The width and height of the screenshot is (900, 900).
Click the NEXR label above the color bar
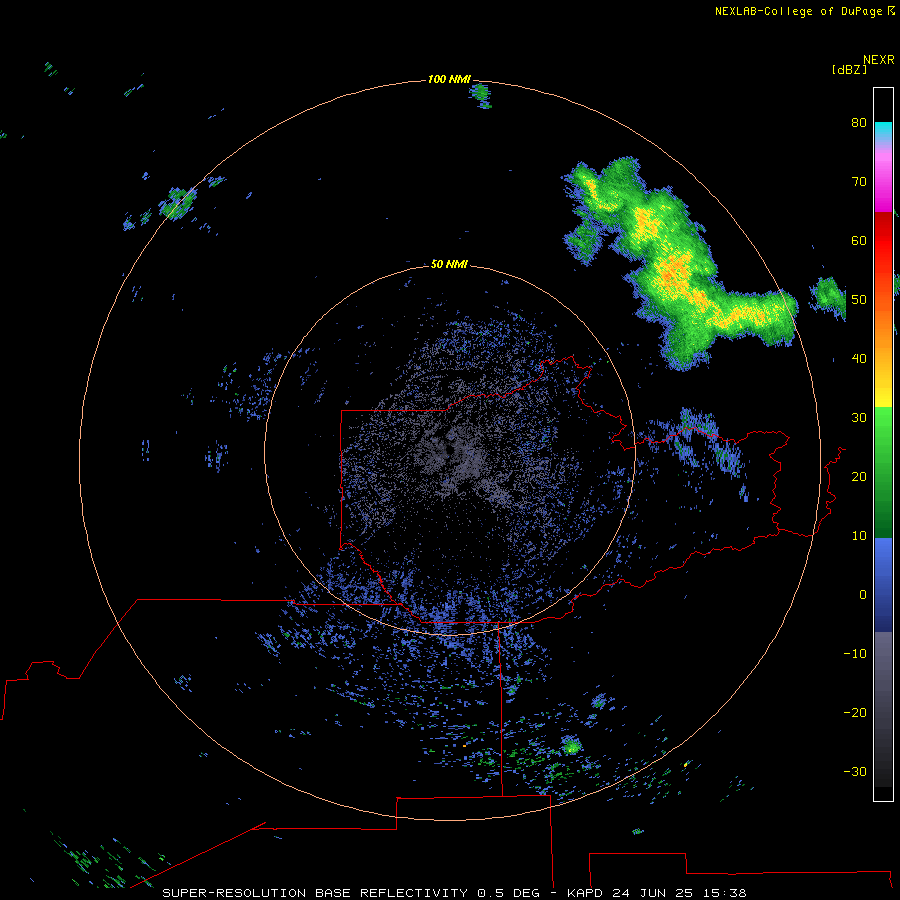coord(879,60)
